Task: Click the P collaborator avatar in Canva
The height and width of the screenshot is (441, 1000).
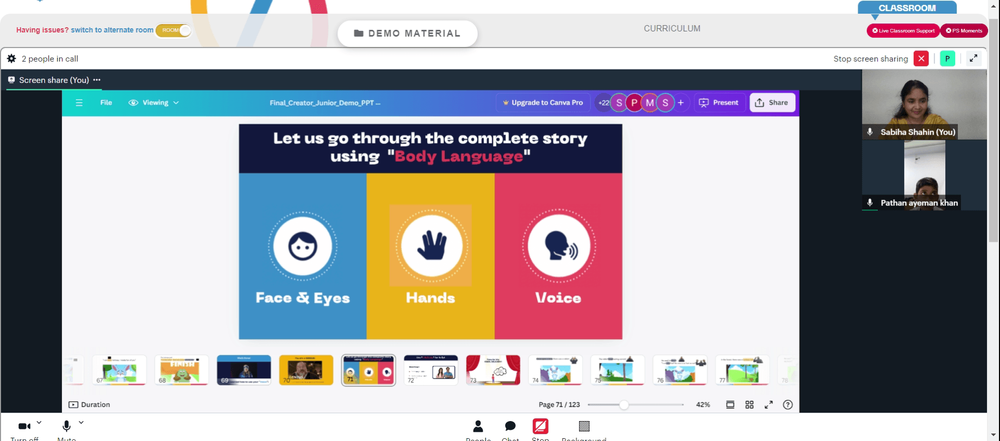Action: (x=634, y=103)
